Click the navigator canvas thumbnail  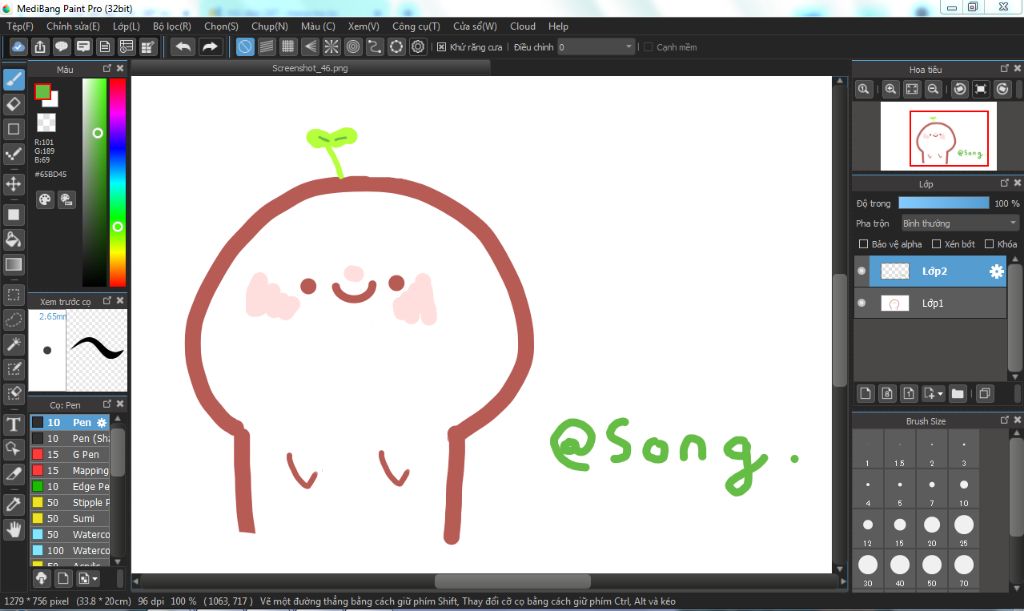(x=938, y=136)
